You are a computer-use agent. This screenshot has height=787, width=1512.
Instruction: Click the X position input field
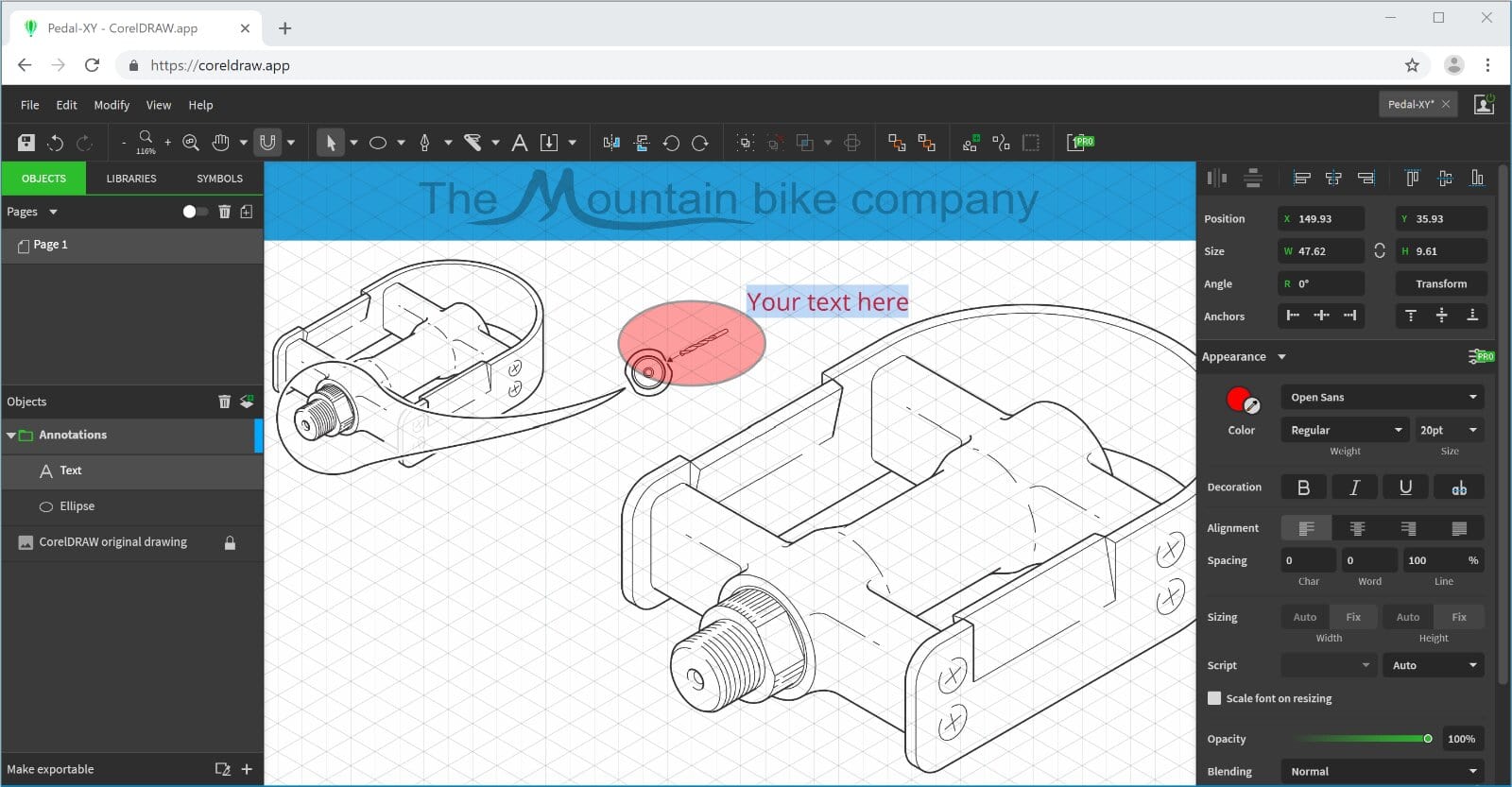pyautogui.click(x=1322, y=219)
